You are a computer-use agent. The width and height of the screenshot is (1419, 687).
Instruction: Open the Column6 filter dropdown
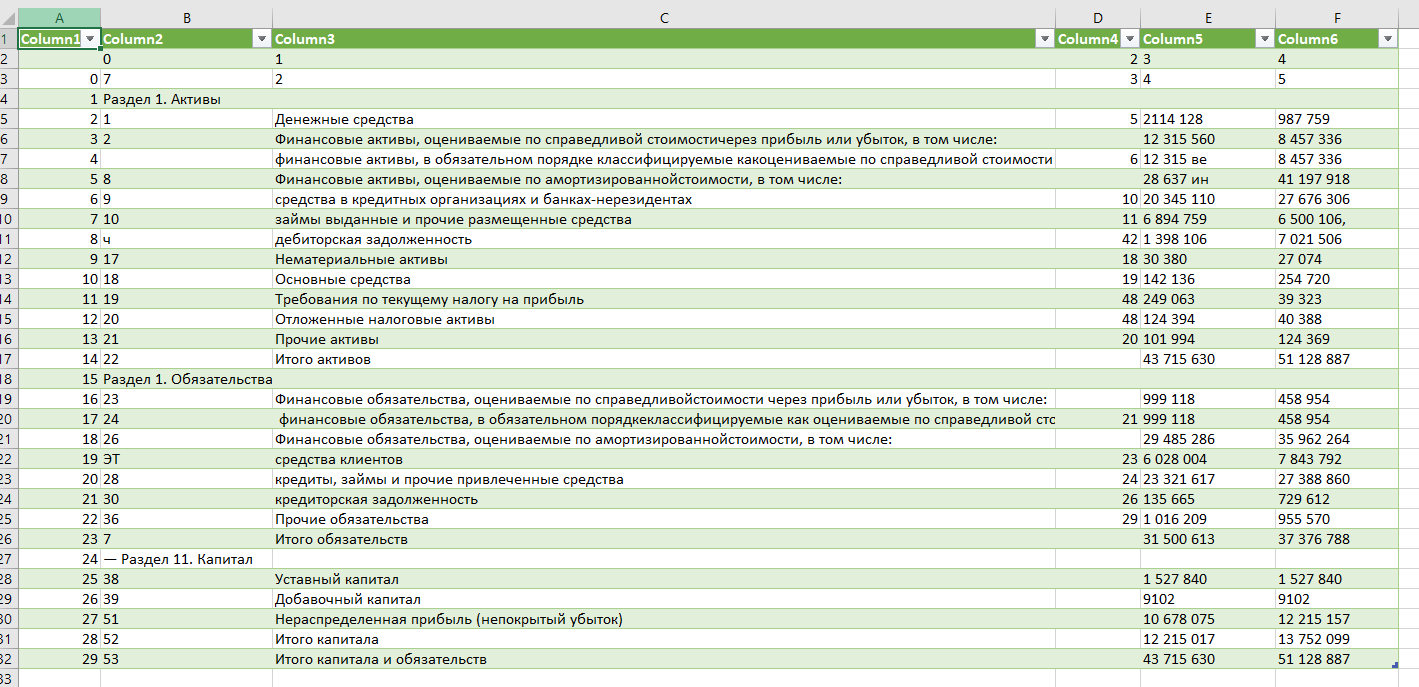coord(1387,39)
